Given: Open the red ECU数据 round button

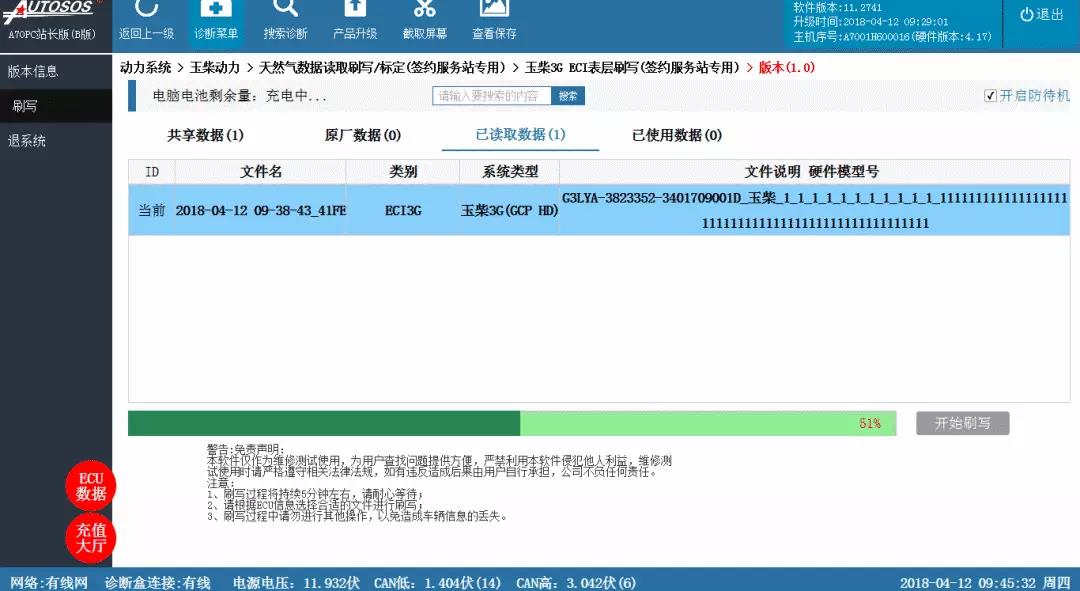Looking at the screenshot, I should (x=91, y=486).
